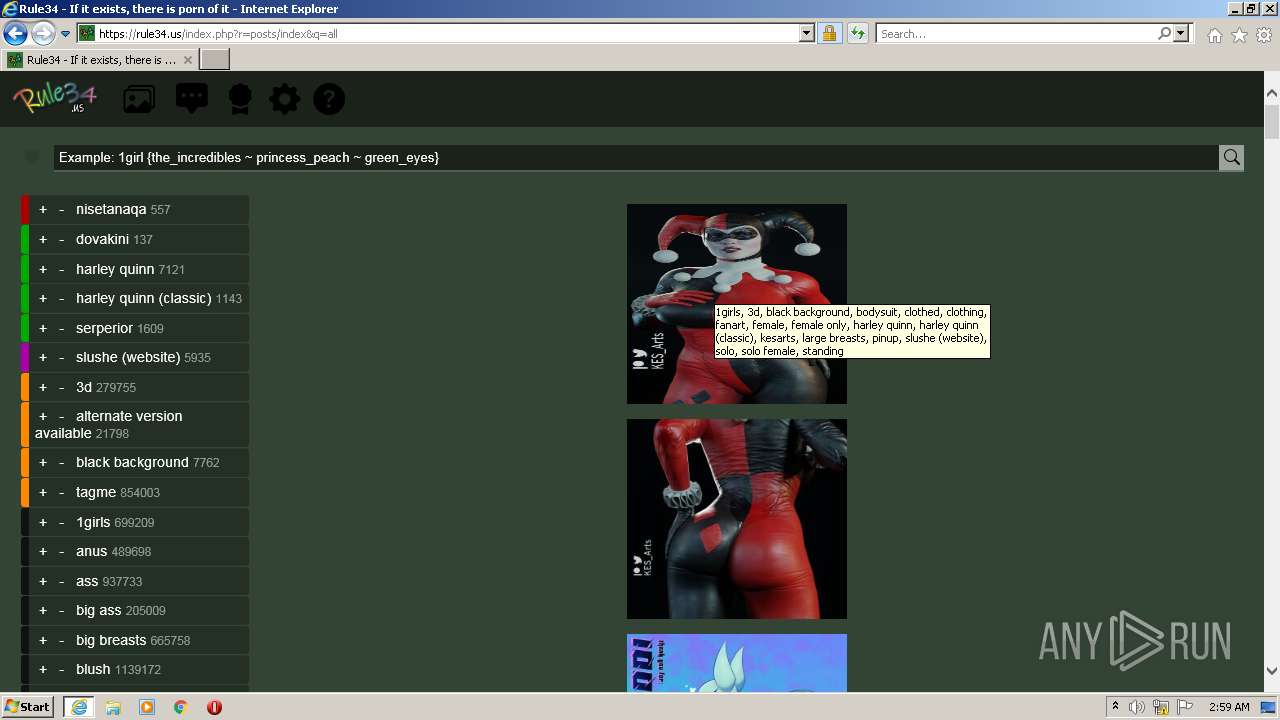The width and height of the screenshot is (1280, 720).
Task: Exclude the black background tag with minus
Action: [61, 462]
